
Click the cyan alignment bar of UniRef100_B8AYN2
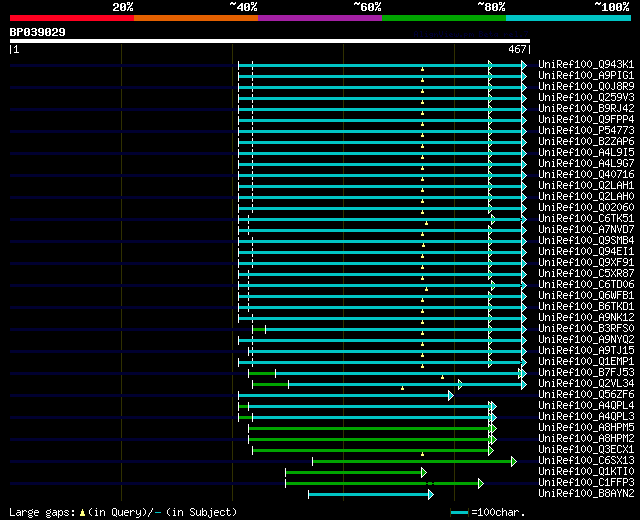coord(369,495)
